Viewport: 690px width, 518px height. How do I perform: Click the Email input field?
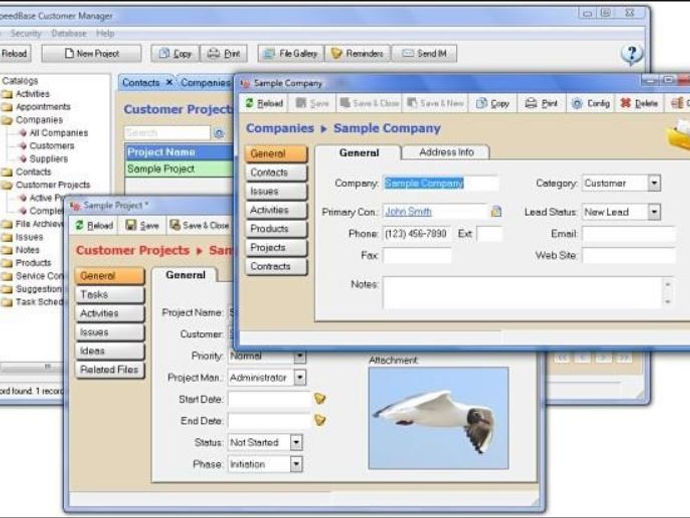[628, 234]
